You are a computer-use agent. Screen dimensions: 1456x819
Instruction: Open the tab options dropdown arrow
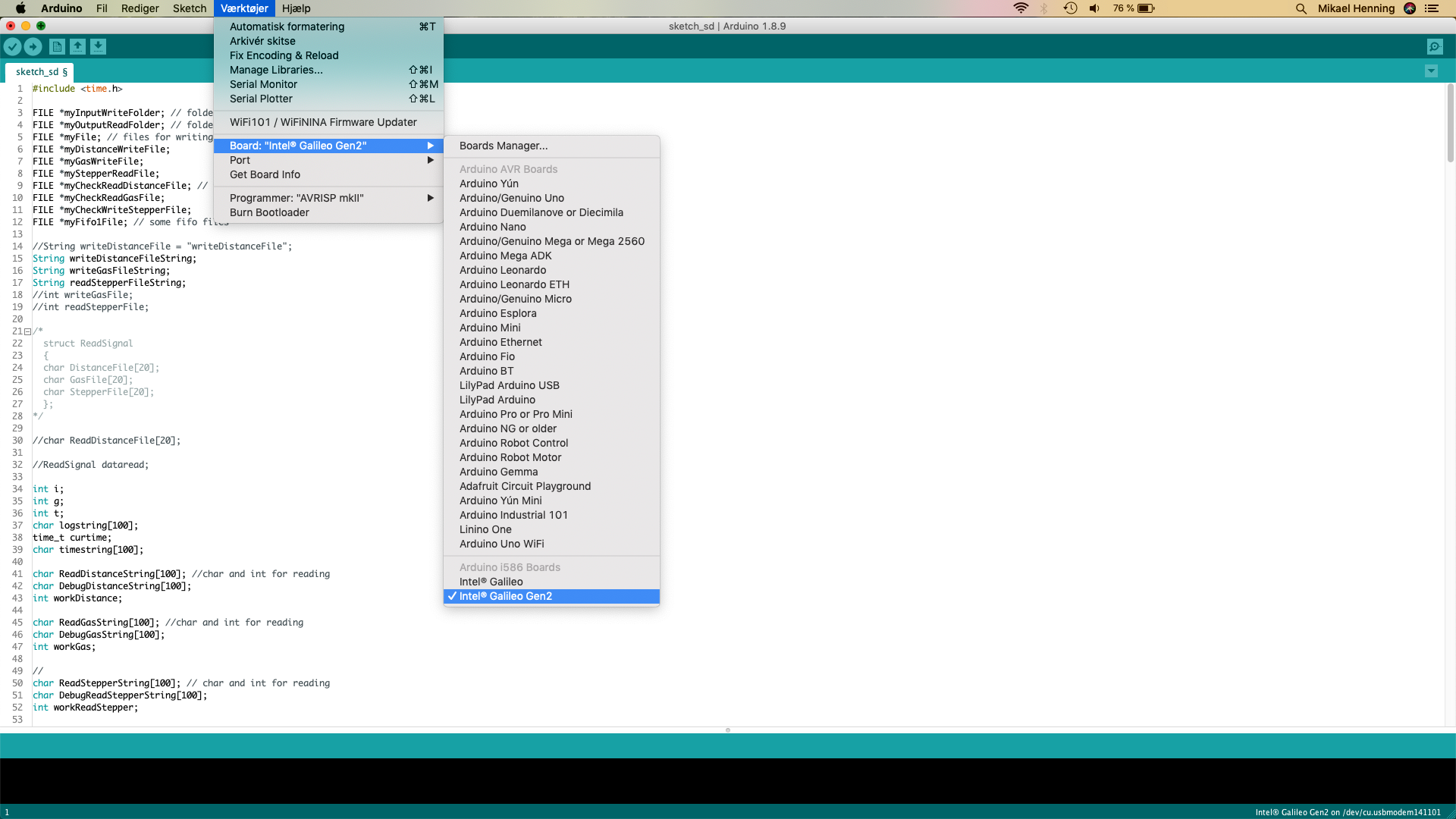pyautogui.click(x=1431, y=71)
